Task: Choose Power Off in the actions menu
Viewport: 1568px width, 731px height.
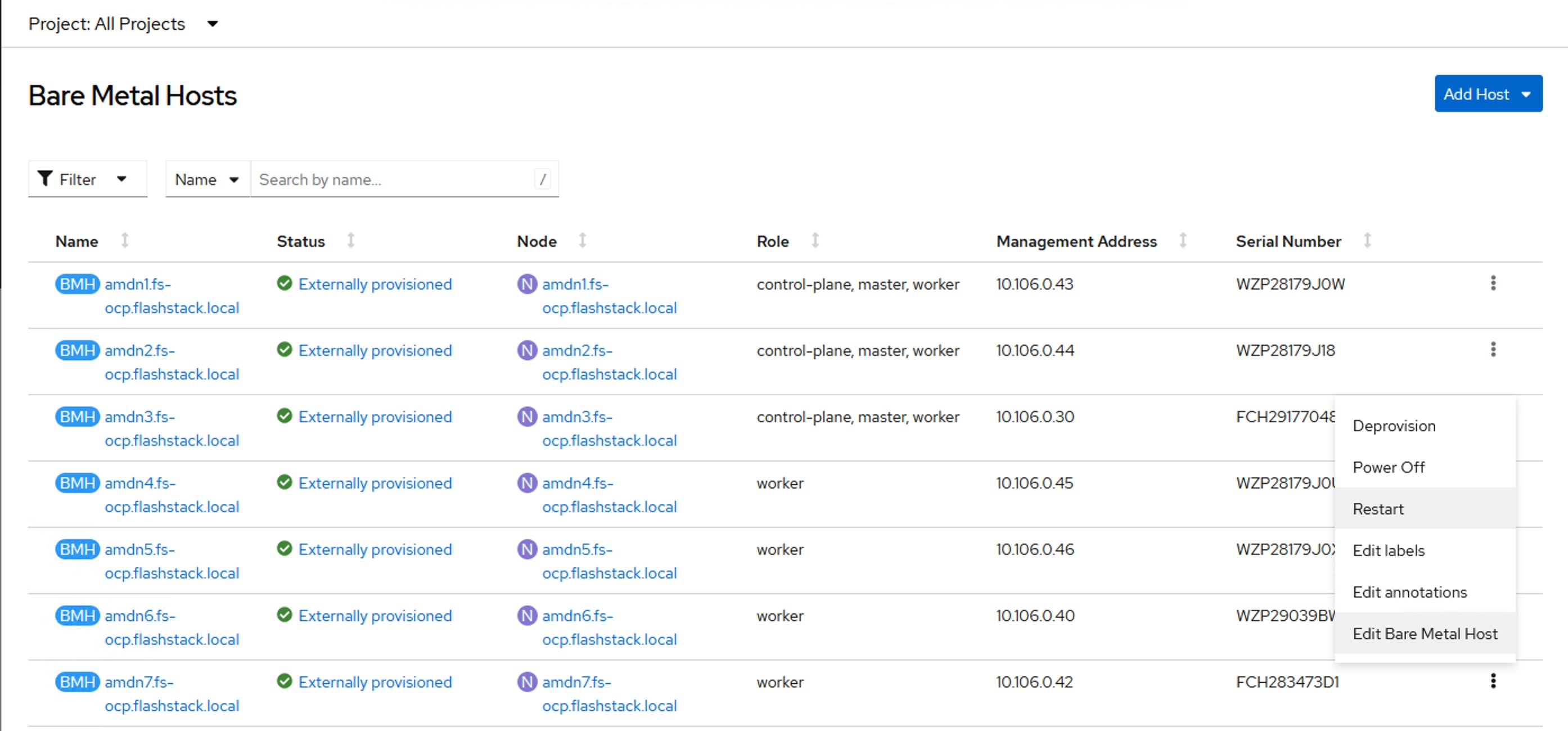Action: tap(1389, 467)
